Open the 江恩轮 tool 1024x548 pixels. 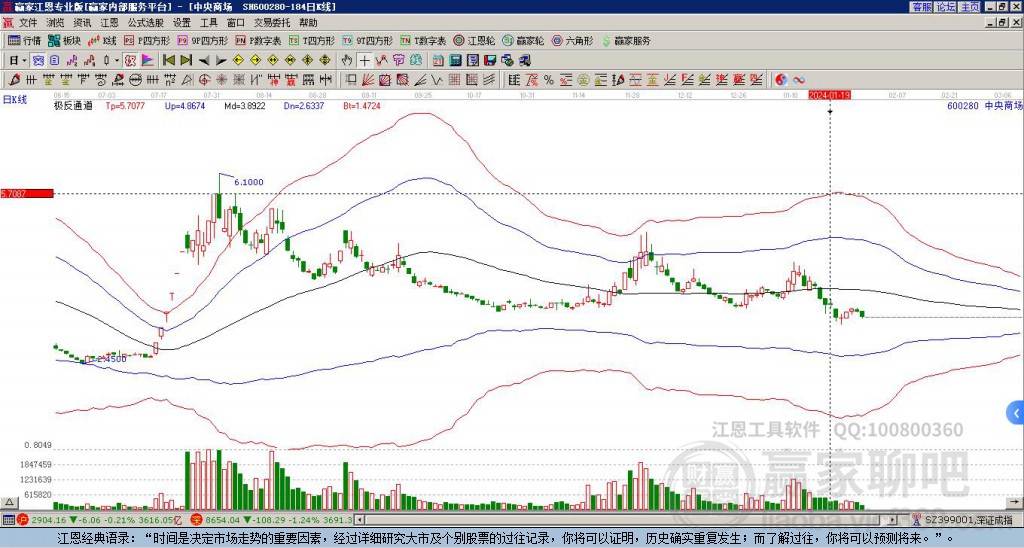[475, 41]
